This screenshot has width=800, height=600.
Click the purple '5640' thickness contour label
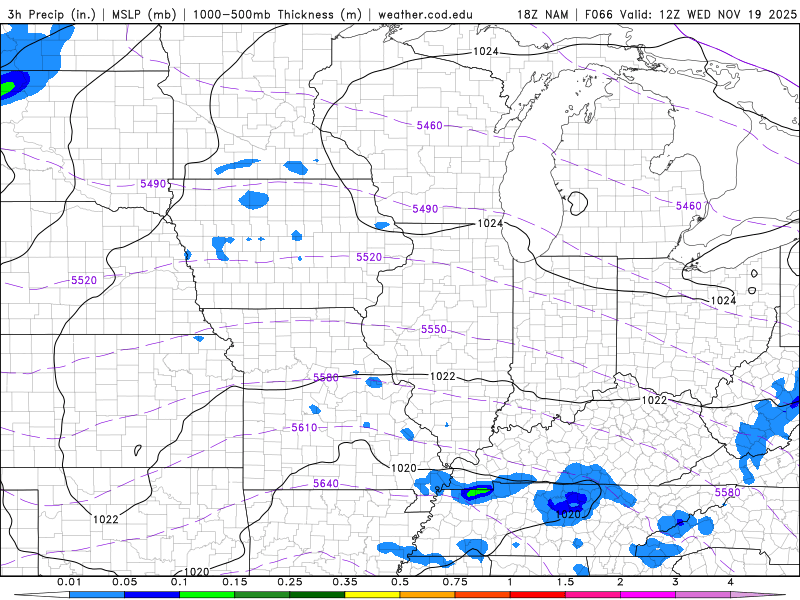pyautogui.click(x=326, y=483)
